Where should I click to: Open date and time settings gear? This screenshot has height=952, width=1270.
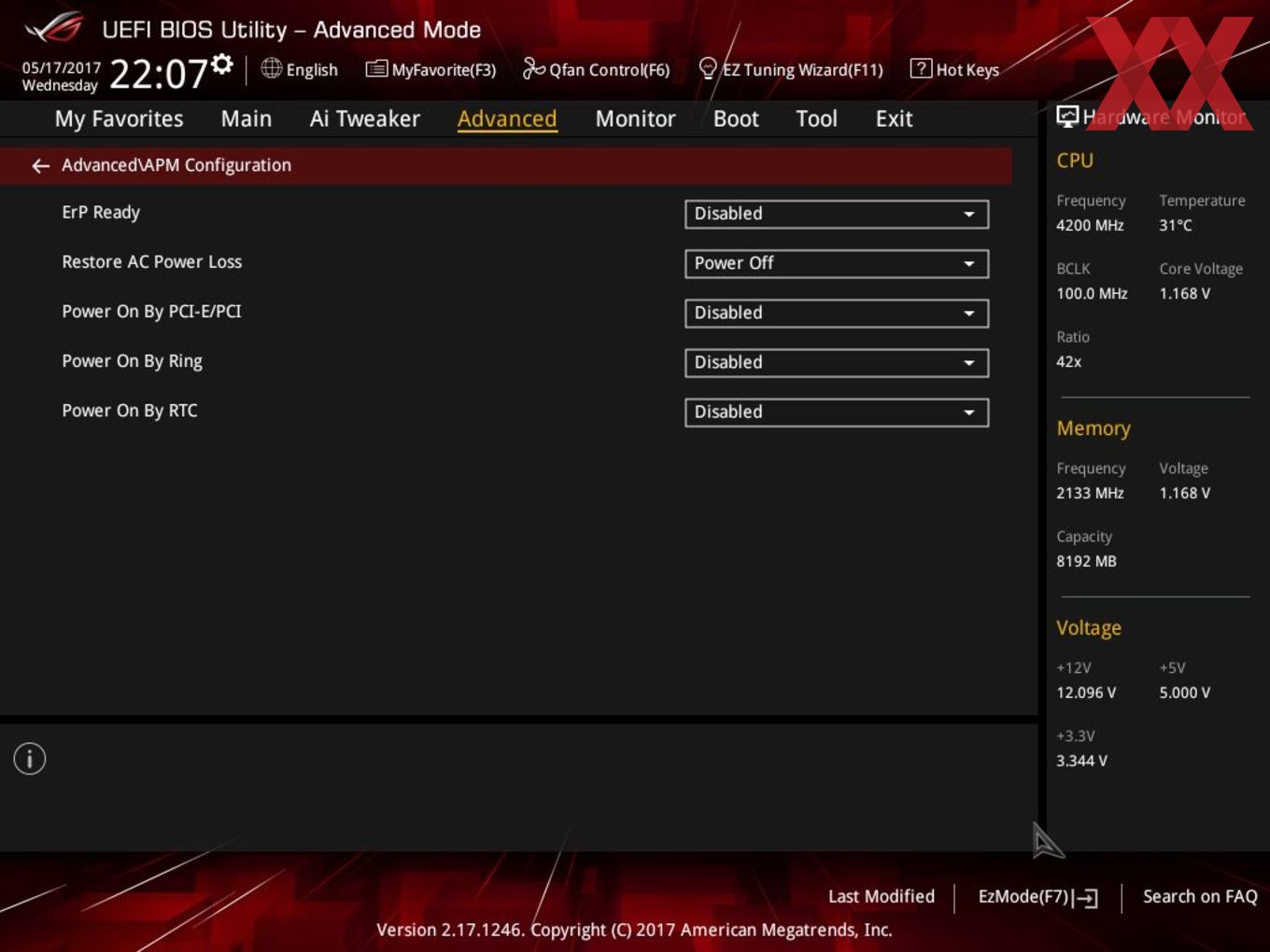221,64
